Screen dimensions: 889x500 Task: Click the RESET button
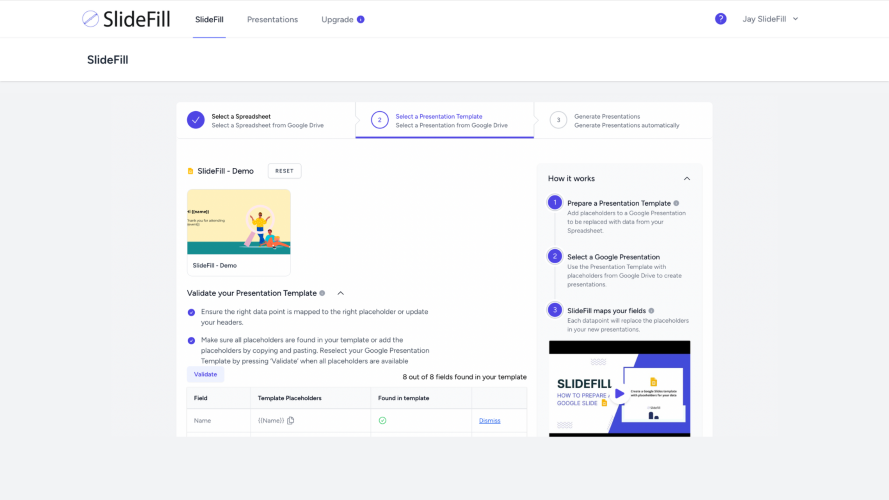(285, 171)
